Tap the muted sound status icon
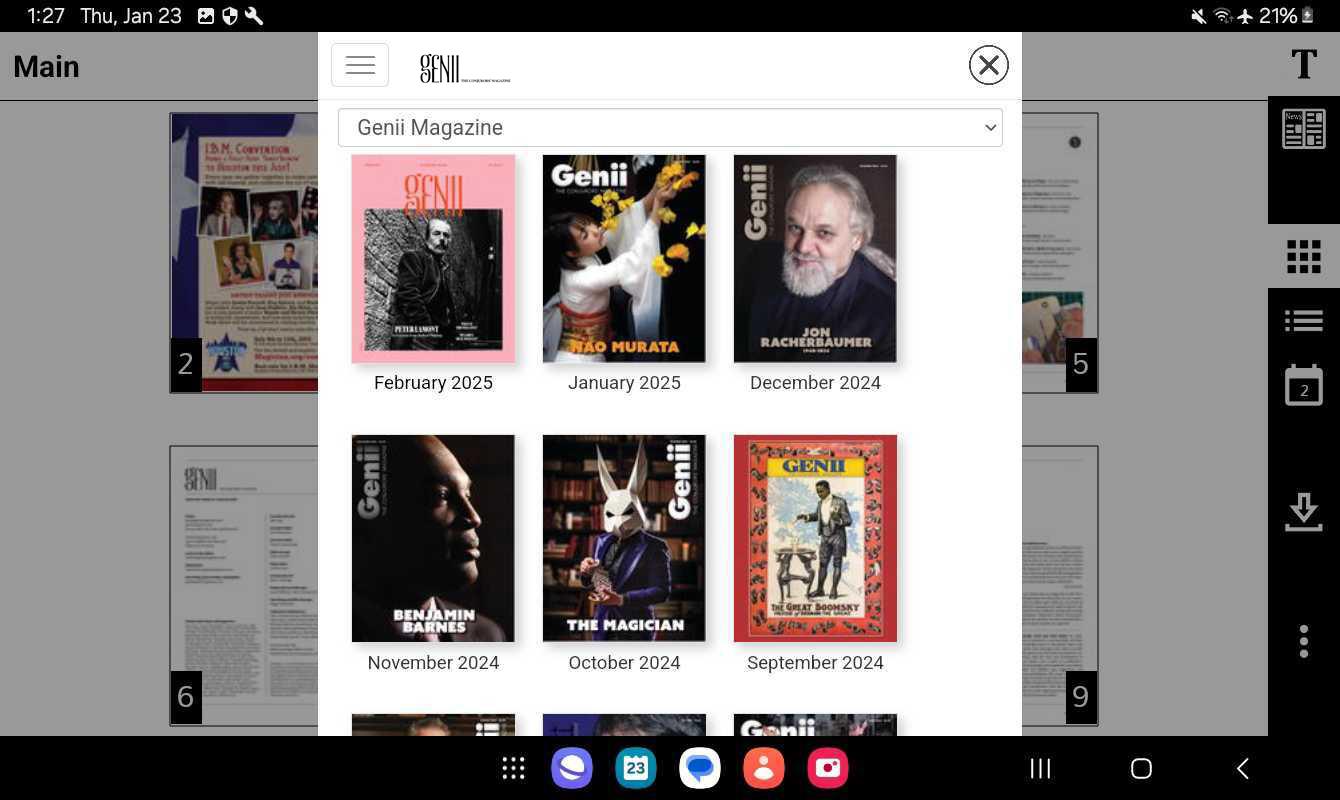Image resolution: width=1340 pixels, height=800 pixels. [x=1199, y=16]
